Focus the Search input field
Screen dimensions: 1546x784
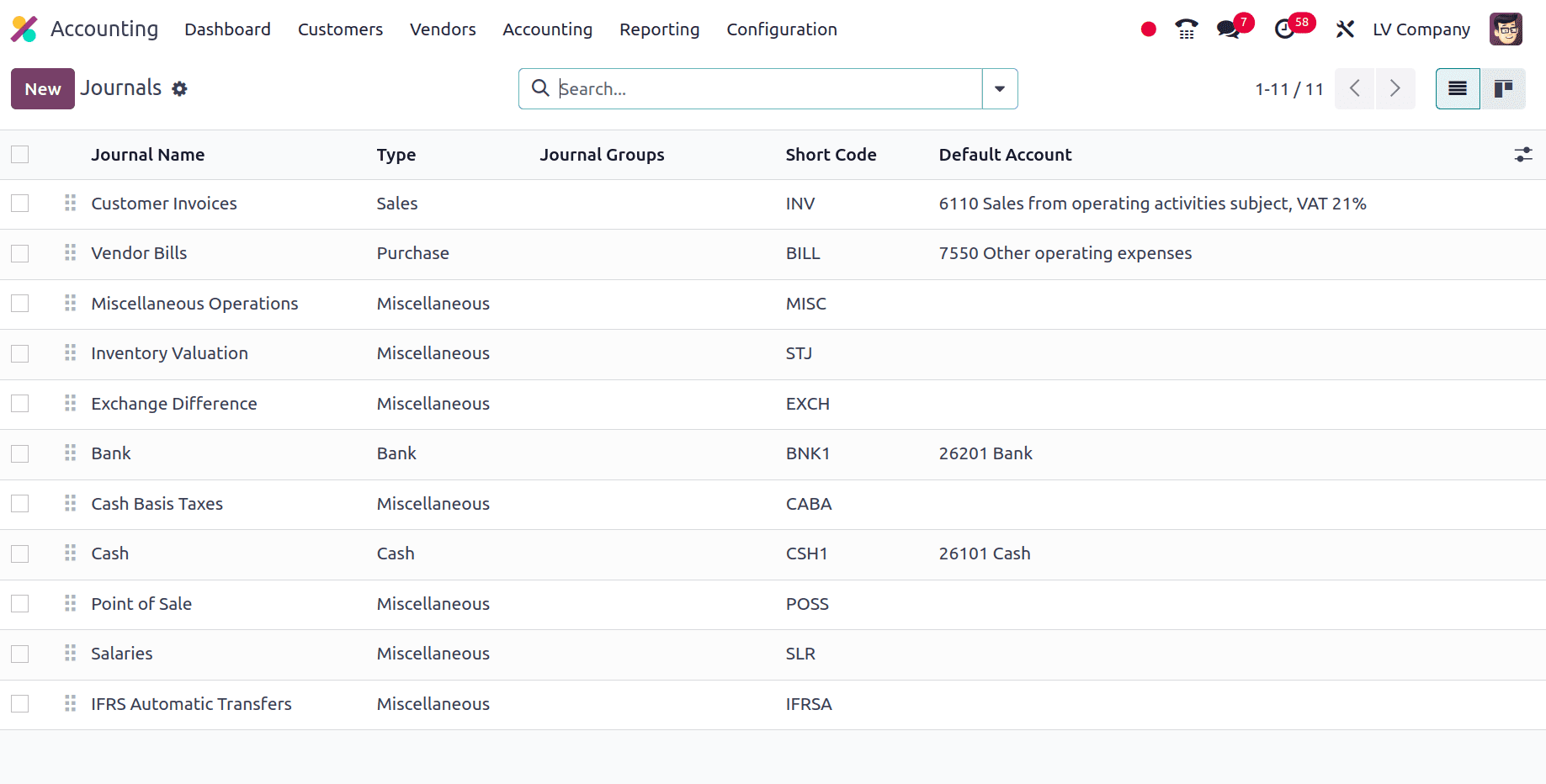point(766,89)
